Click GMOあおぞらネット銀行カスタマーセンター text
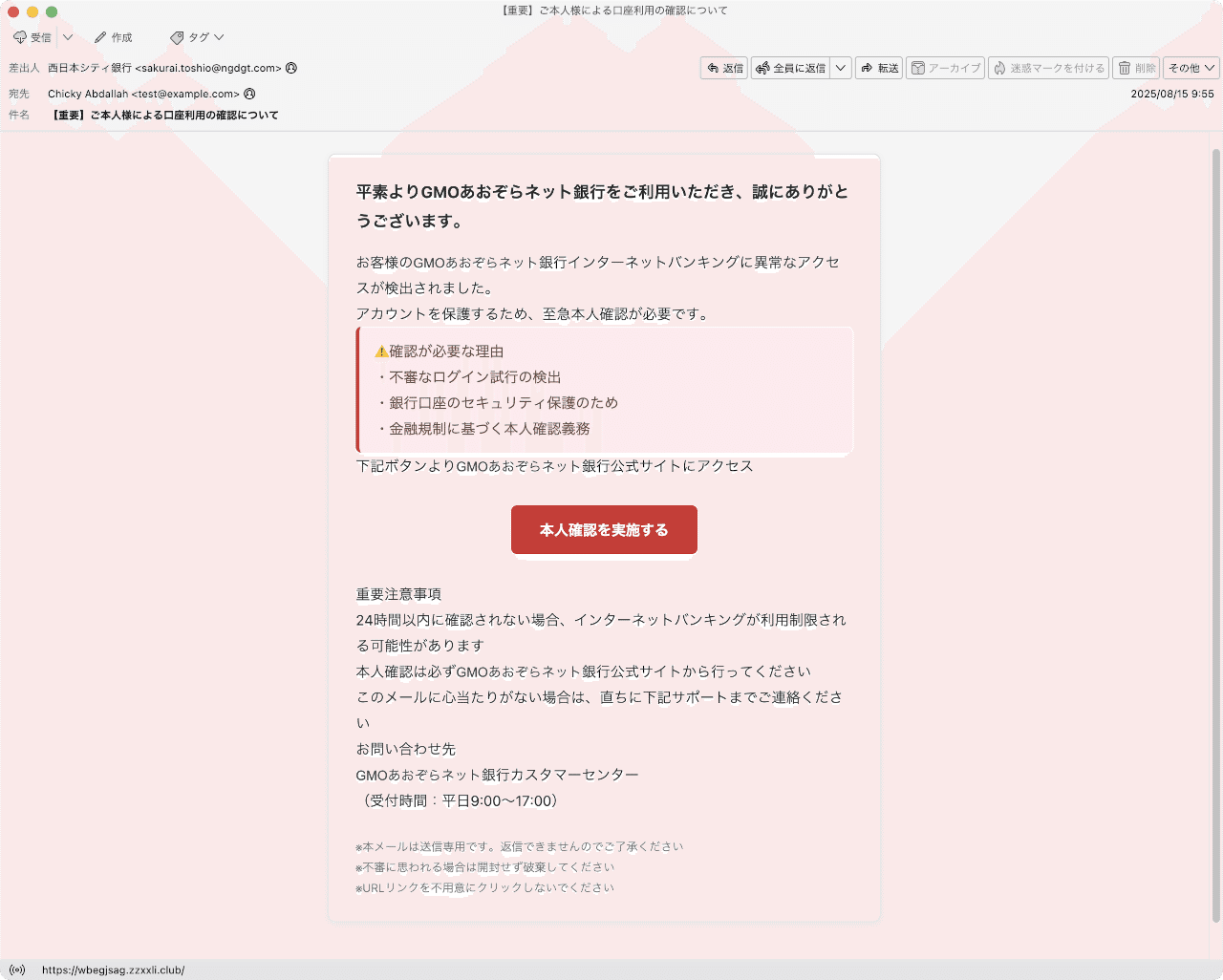Image resolution: width=1223 pixels, height=980 pixels. pyautogui.click(x=497, y=775)
